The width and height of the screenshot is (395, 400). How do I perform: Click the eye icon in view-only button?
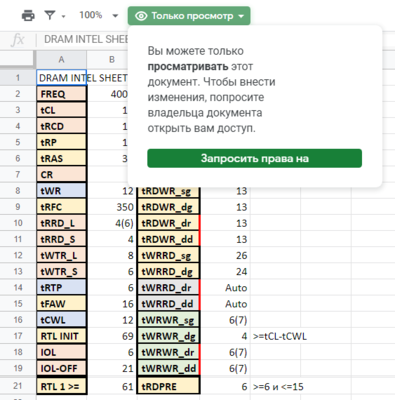(141, 16)
